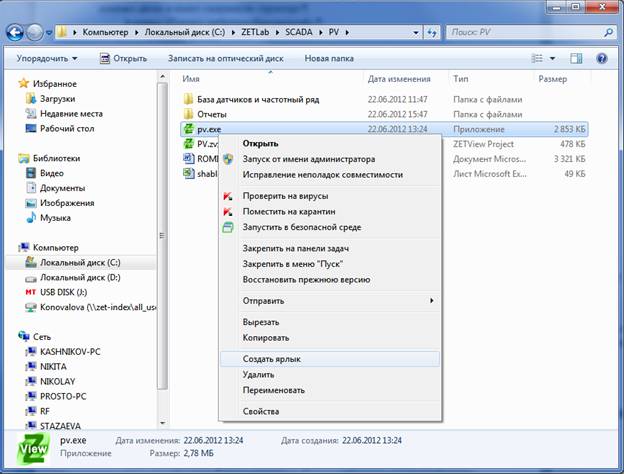624x474 pixels.
Task: Collapse the "Сеть" network tree node
Action: coord(11,337)
